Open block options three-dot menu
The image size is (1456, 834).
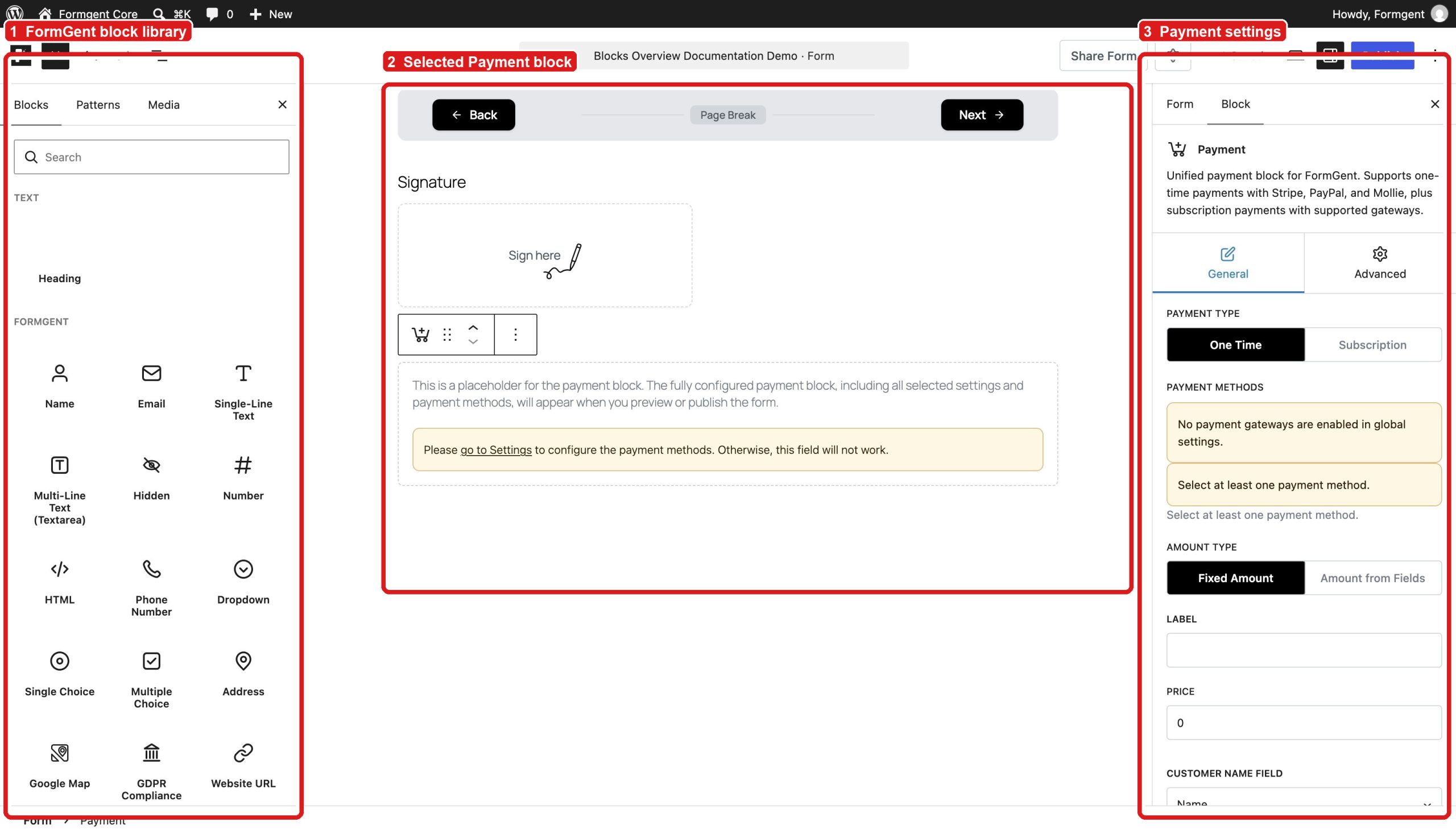pyautogui.click(x=515, y=335)
